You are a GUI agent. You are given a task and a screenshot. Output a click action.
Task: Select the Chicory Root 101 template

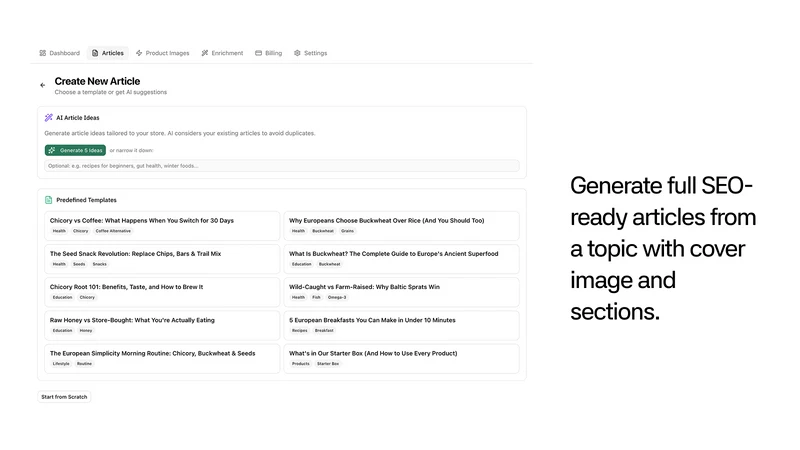coord(162,292)
